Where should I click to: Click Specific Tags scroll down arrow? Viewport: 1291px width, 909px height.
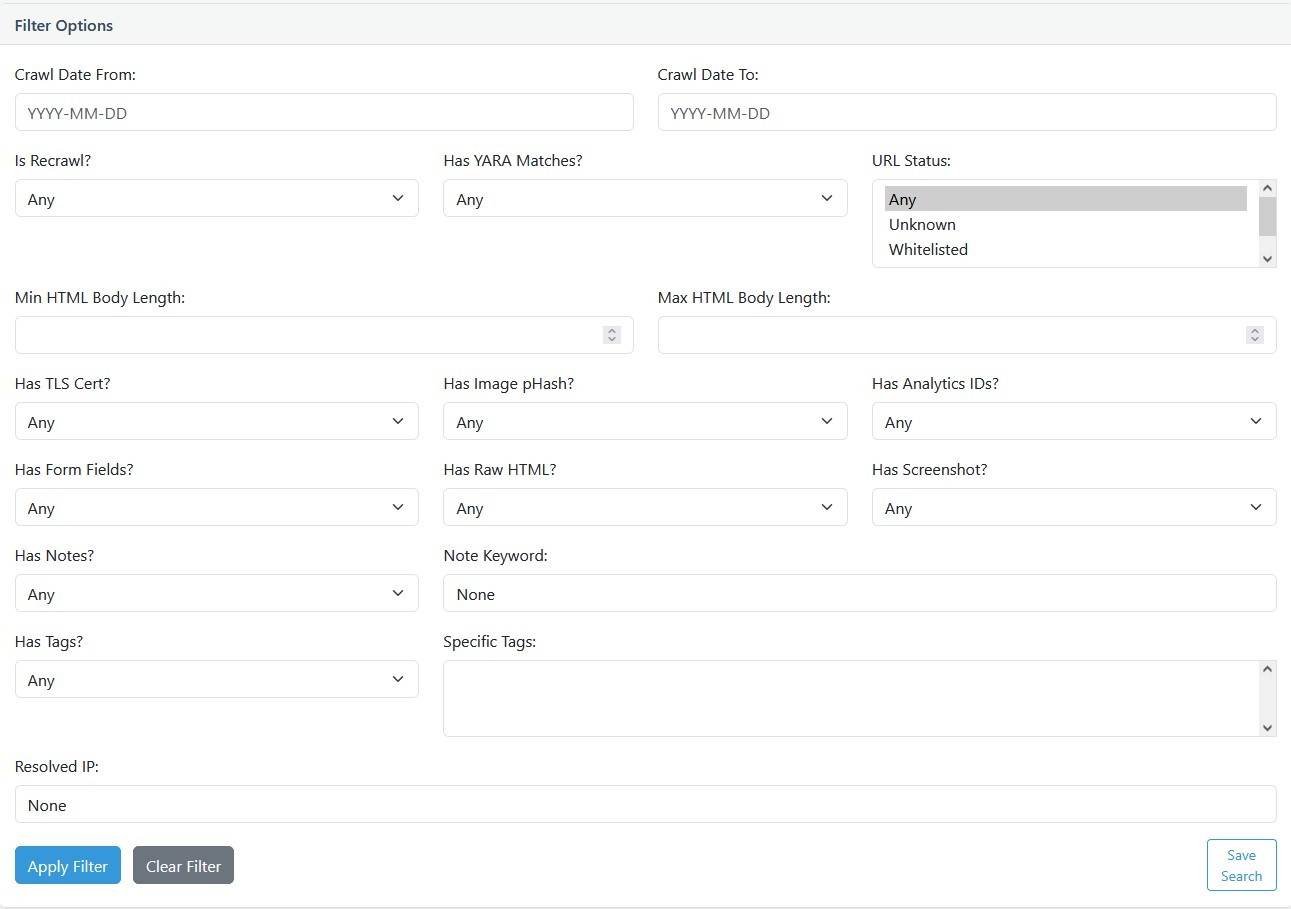1268,728
